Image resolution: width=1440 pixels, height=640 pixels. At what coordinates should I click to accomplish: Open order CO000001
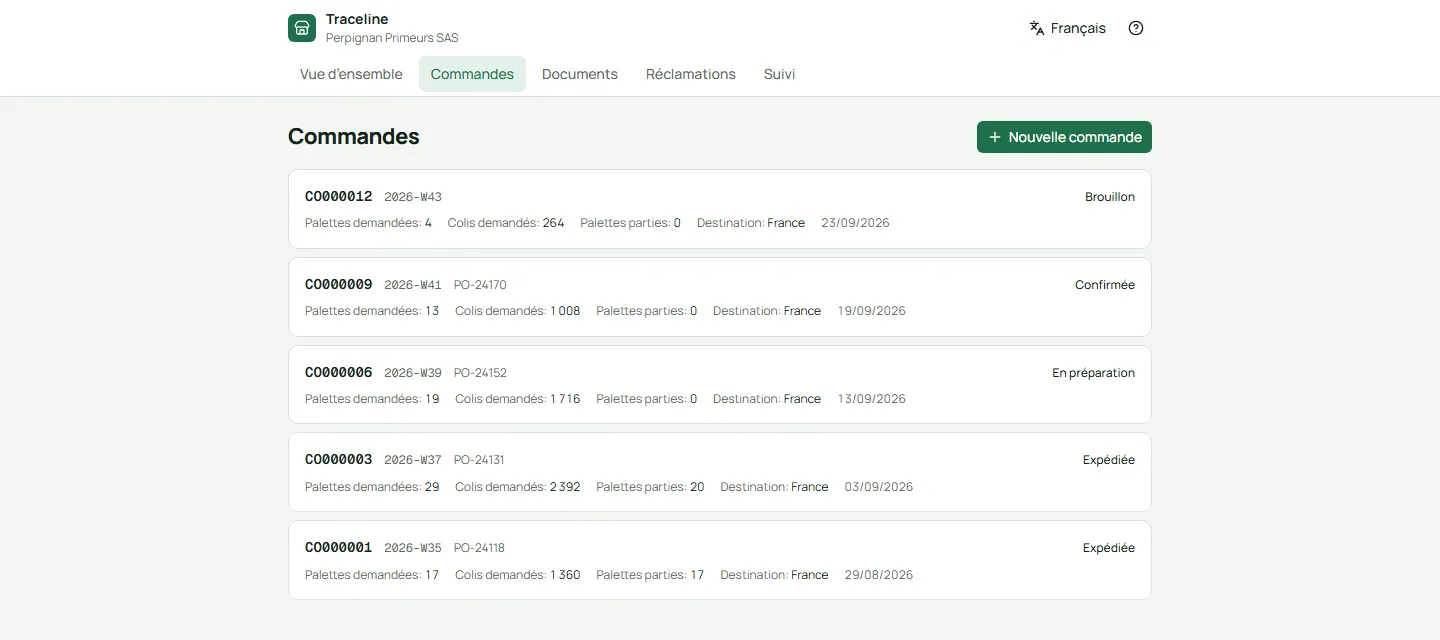720,560
